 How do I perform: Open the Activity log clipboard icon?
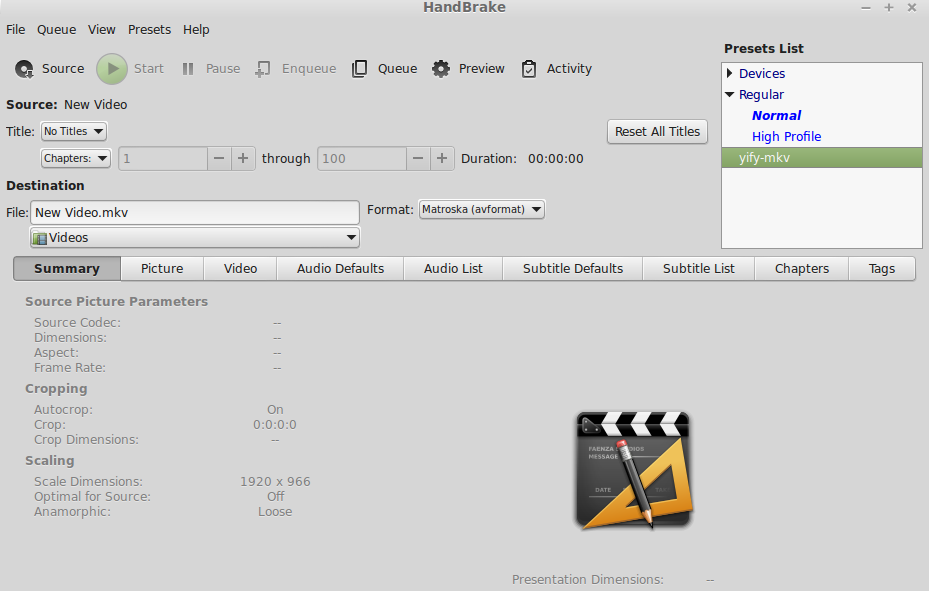[529, 69]
